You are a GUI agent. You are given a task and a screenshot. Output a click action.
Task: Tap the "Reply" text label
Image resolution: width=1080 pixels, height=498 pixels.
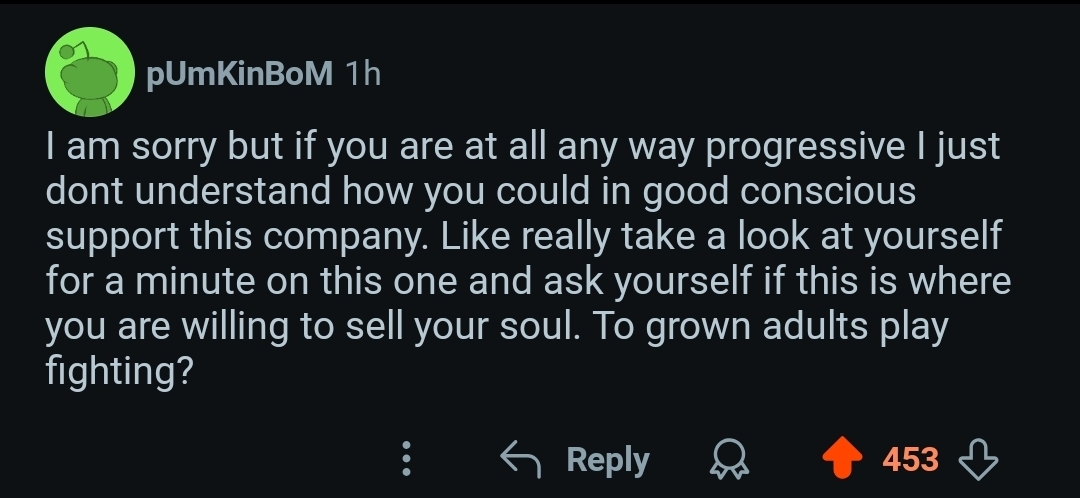click(x=608, y=460)
